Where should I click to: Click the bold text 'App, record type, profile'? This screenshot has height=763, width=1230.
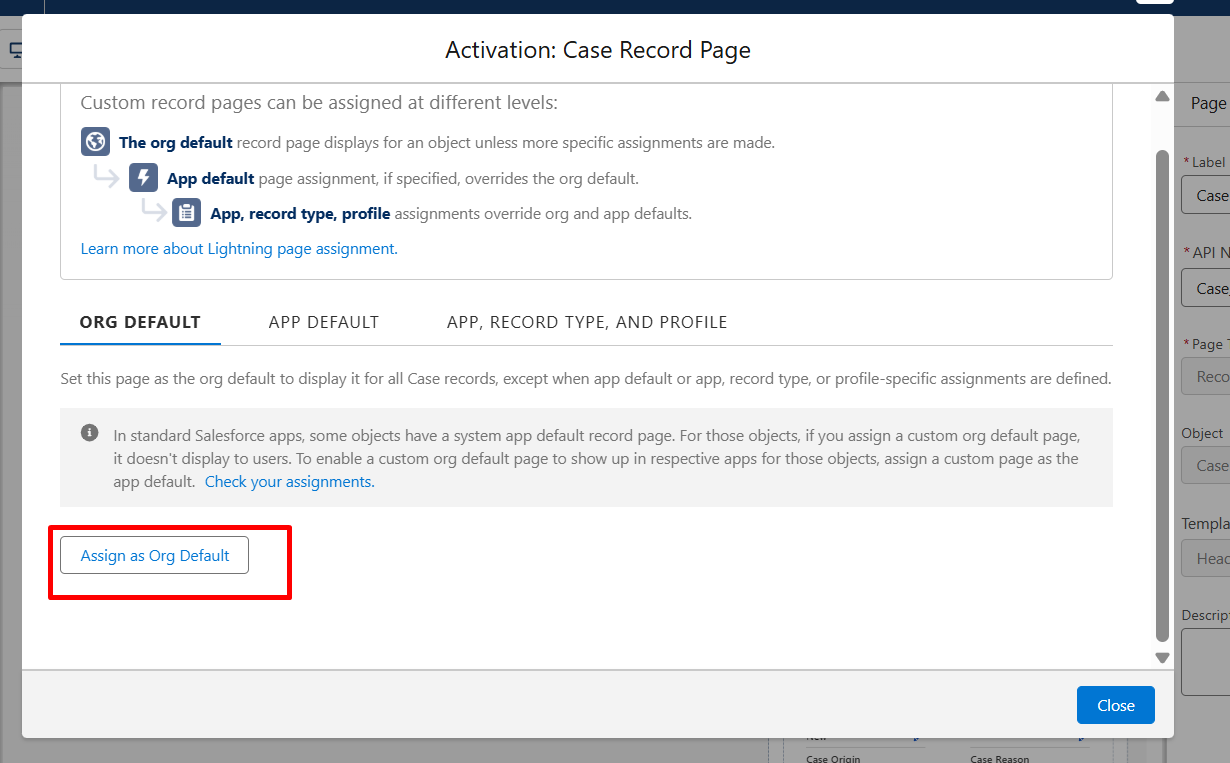(300, 213)
